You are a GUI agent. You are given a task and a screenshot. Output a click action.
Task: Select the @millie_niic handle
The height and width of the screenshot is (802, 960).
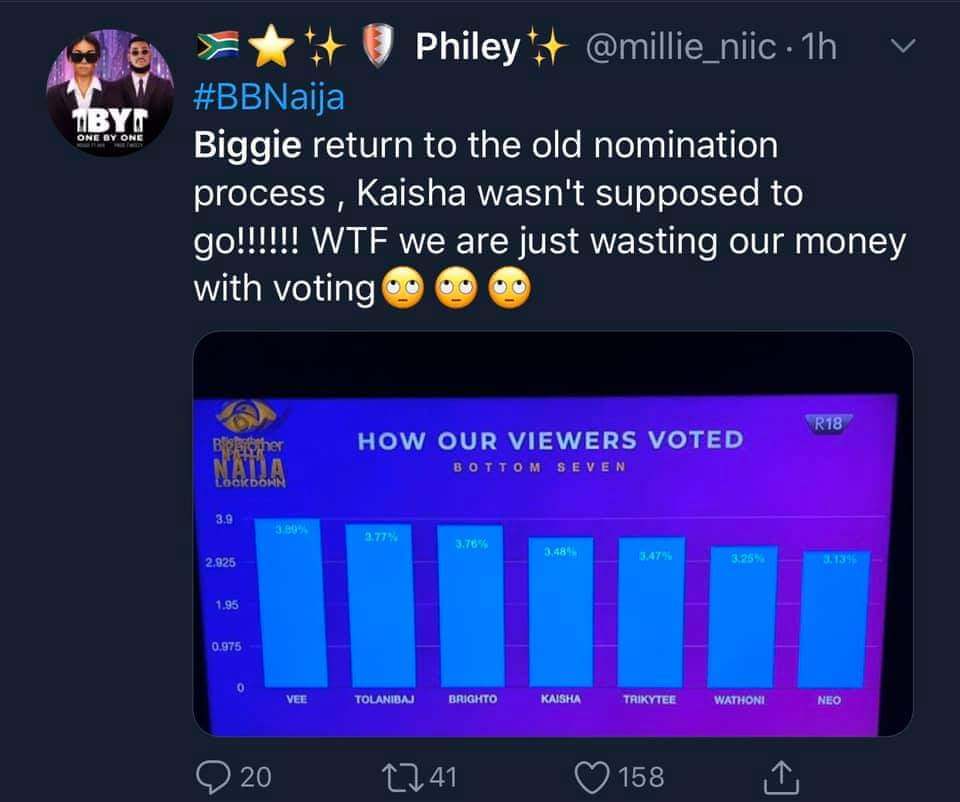(681, 47)
